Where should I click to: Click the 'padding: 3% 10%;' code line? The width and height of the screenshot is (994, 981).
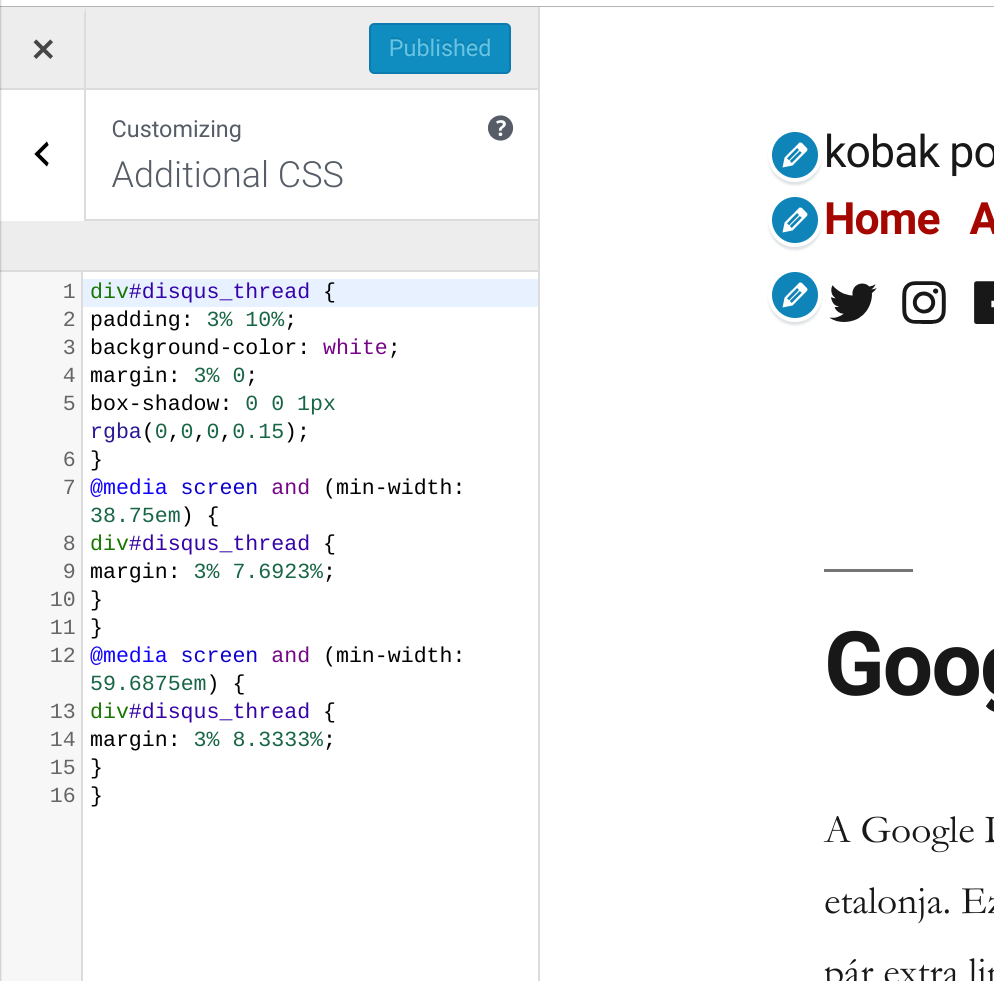point(193,320)
